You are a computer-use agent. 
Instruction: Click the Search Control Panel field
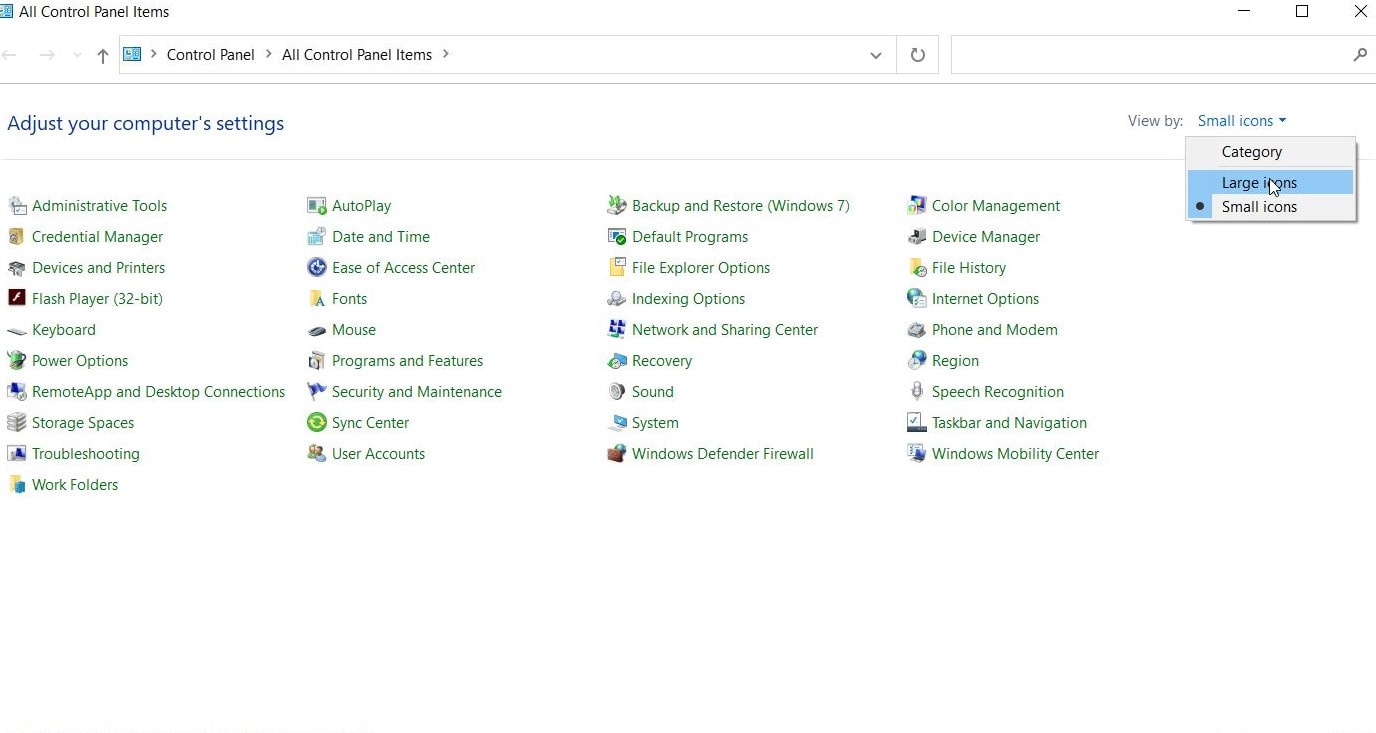click(x=1163, y=55)
